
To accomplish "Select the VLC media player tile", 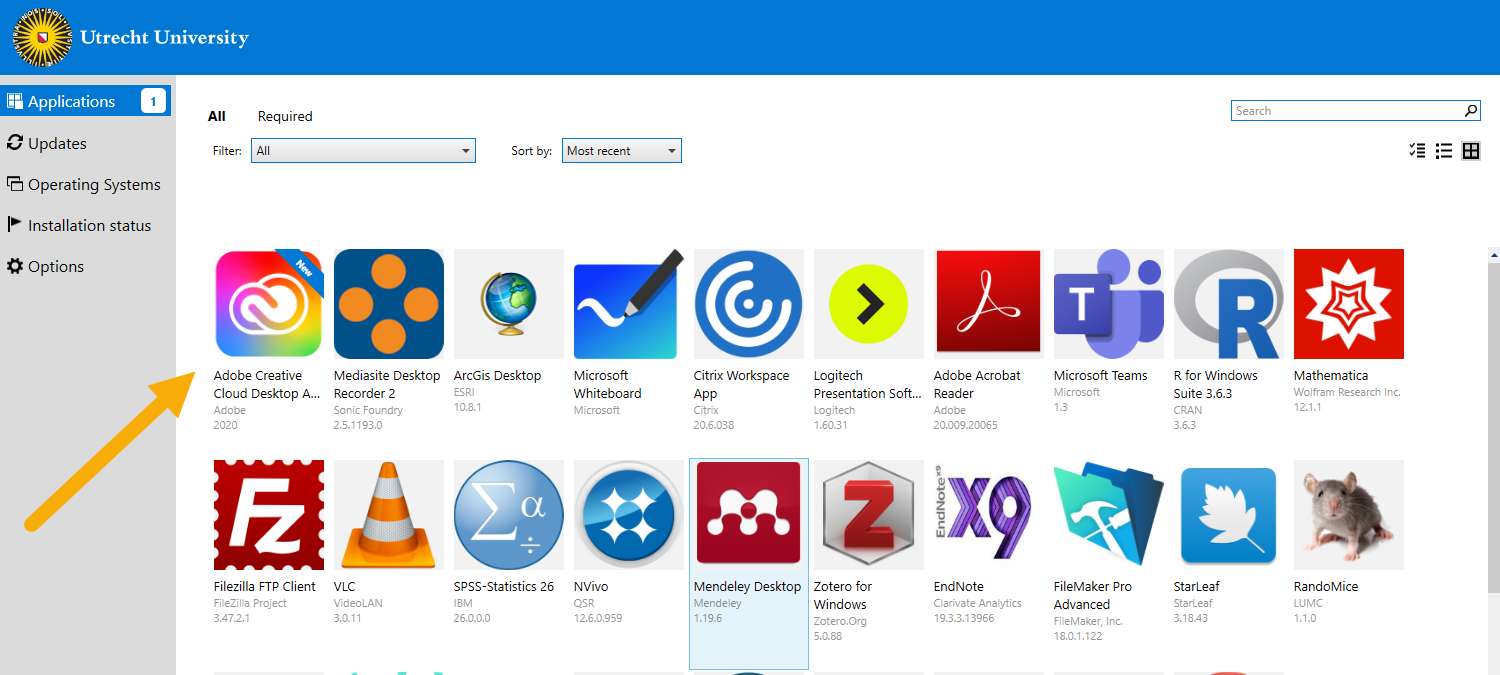I will 388,515.
